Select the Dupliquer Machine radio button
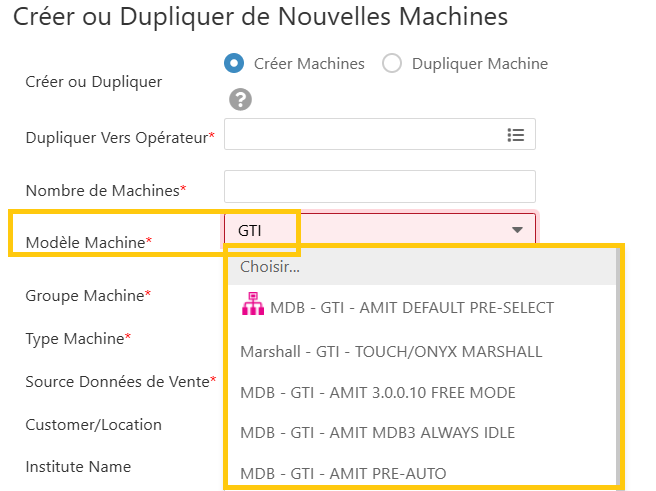The width and height of the screenshot is (656, 491). coord(392,64)
